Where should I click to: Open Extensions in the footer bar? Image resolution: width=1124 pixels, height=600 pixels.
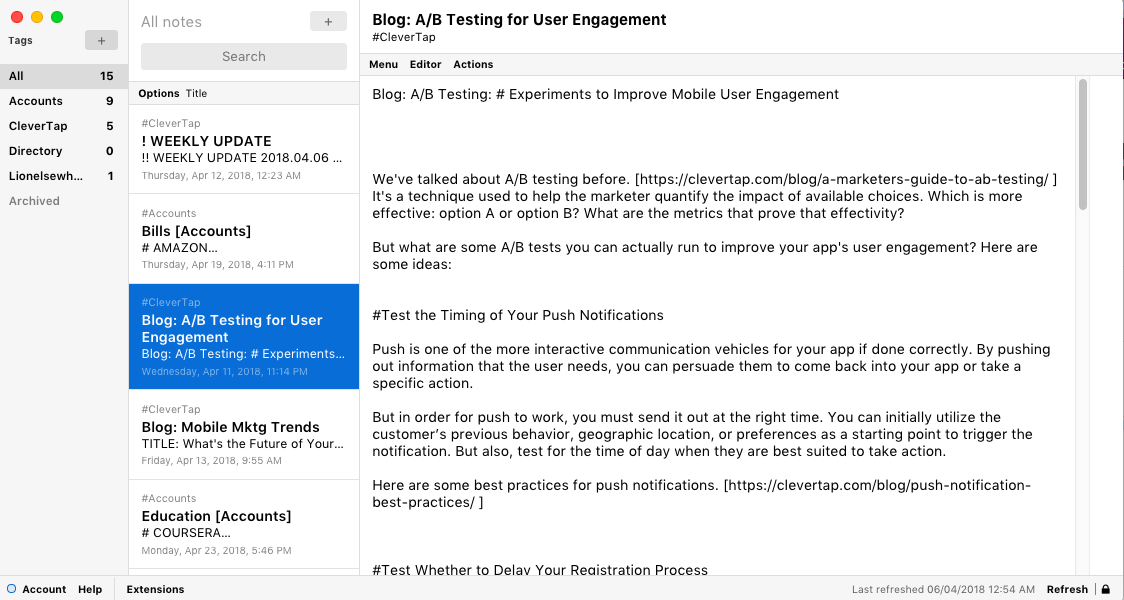click(x=156, y=589)
